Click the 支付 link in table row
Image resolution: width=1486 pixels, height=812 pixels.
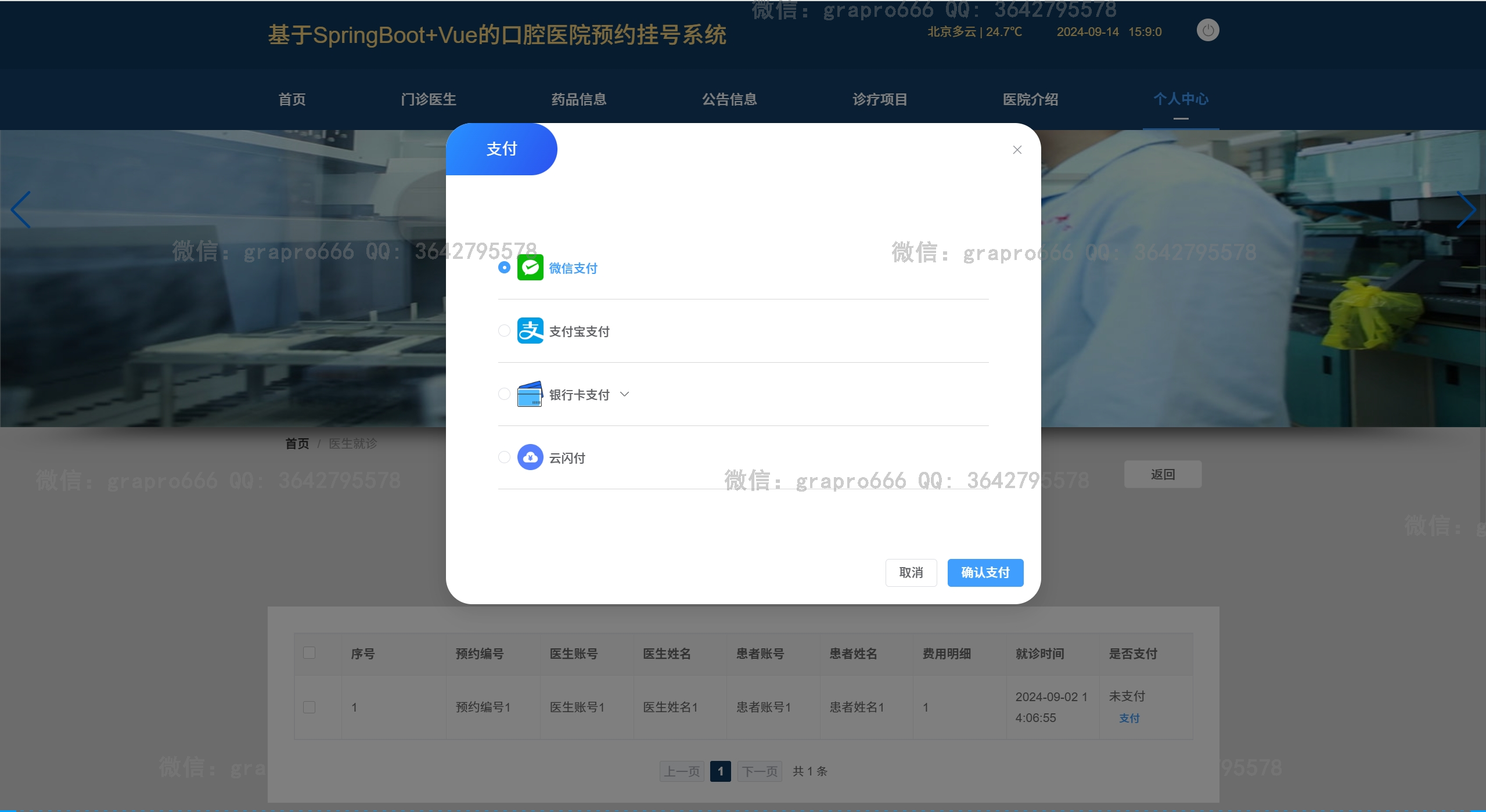click(x=1129, y=719)
